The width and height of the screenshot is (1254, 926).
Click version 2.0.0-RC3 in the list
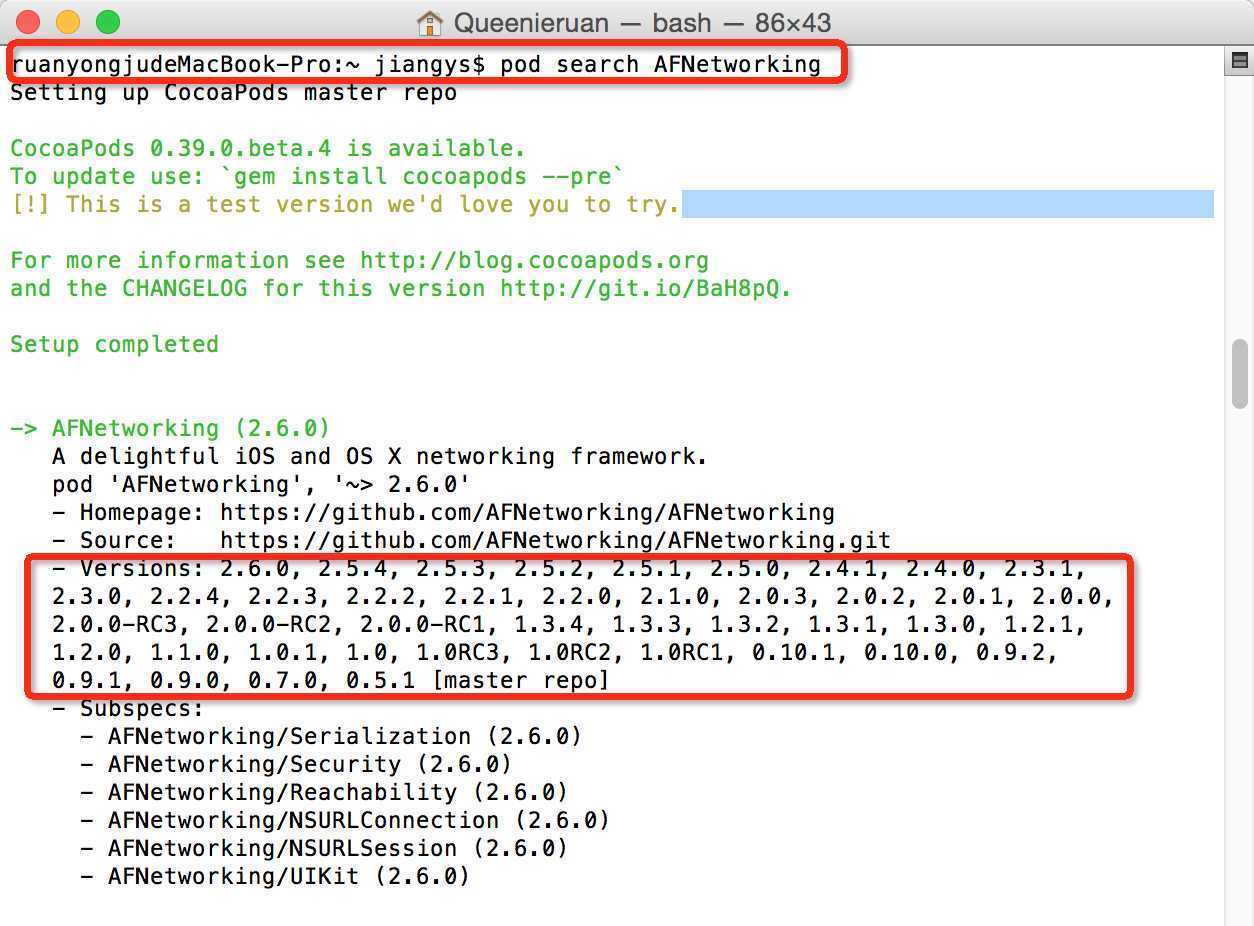pos(122,625)
